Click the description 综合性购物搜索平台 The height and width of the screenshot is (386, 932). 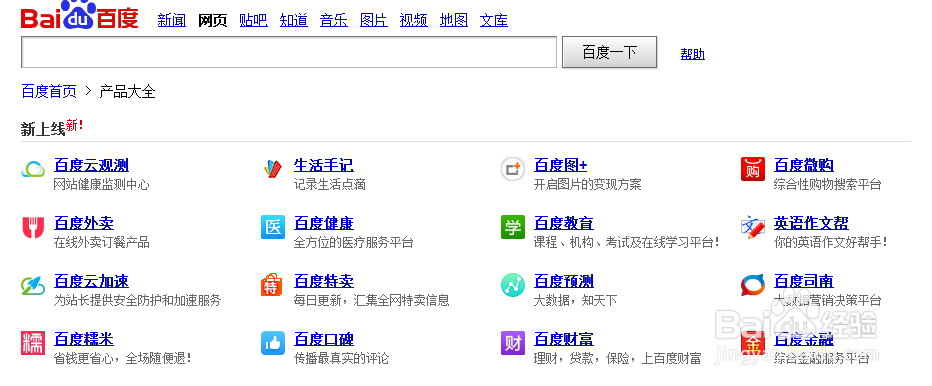828,184
